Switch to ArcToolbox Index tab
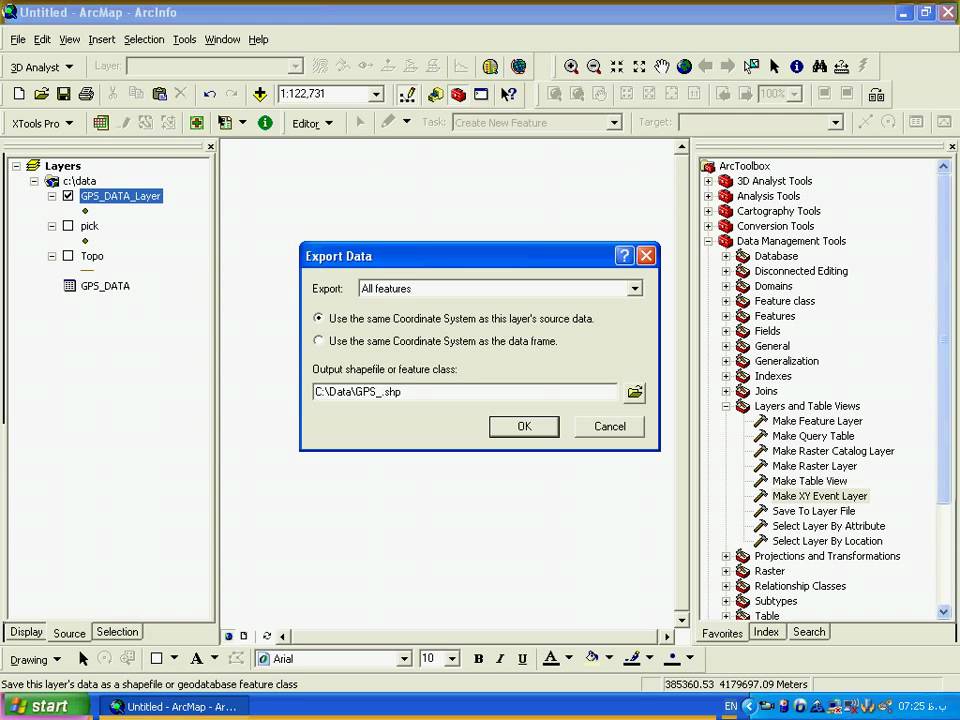Screen dimensions: 960x720 pyautogui.click(x=766, y=632)
